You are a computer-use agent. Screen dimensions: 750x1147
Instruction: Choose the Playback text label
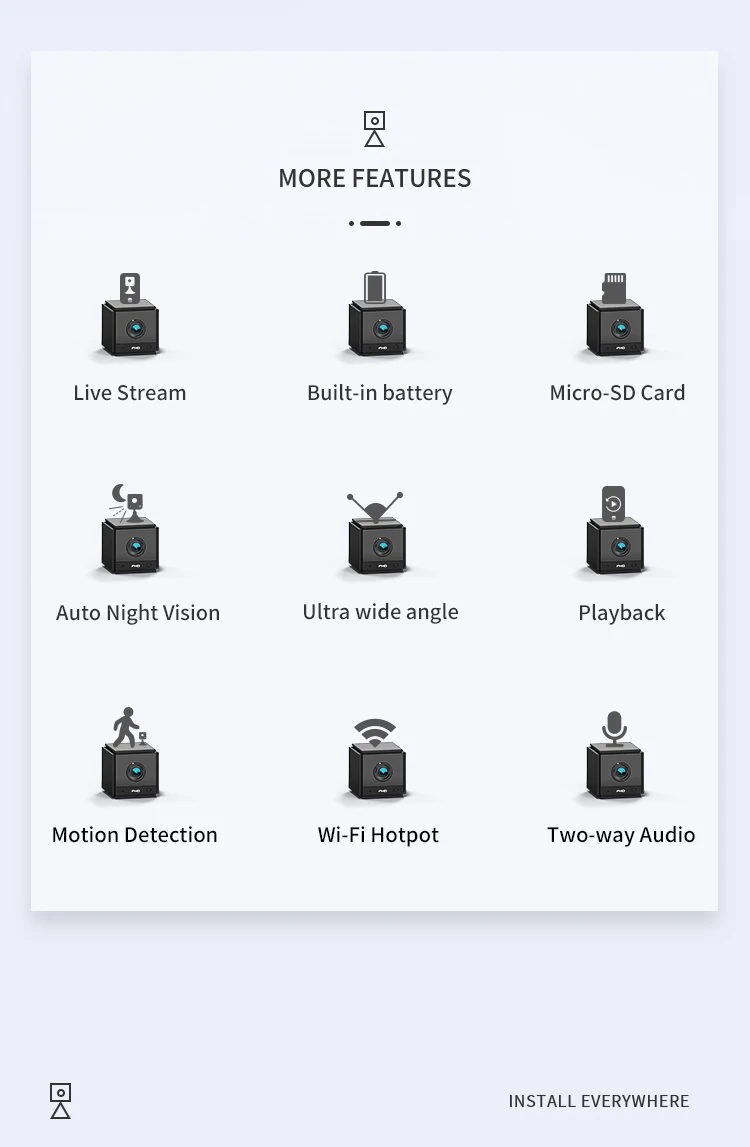[622, 613]
